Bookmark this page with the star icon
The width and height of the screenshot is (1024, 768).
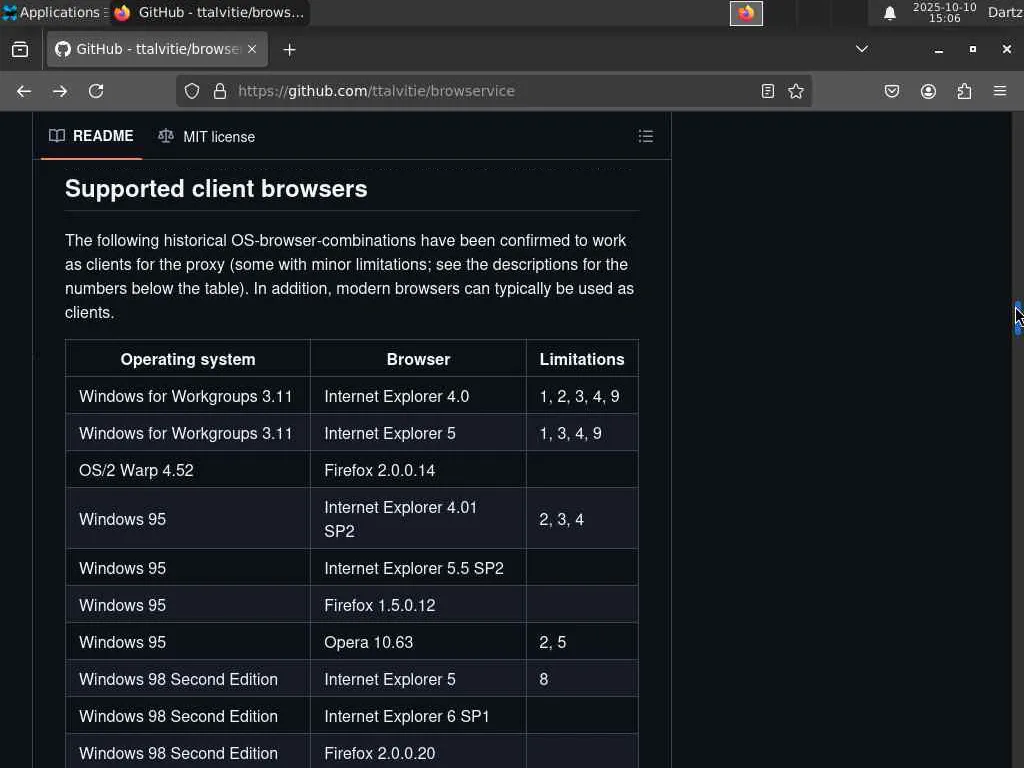click(x=795, y=91)
